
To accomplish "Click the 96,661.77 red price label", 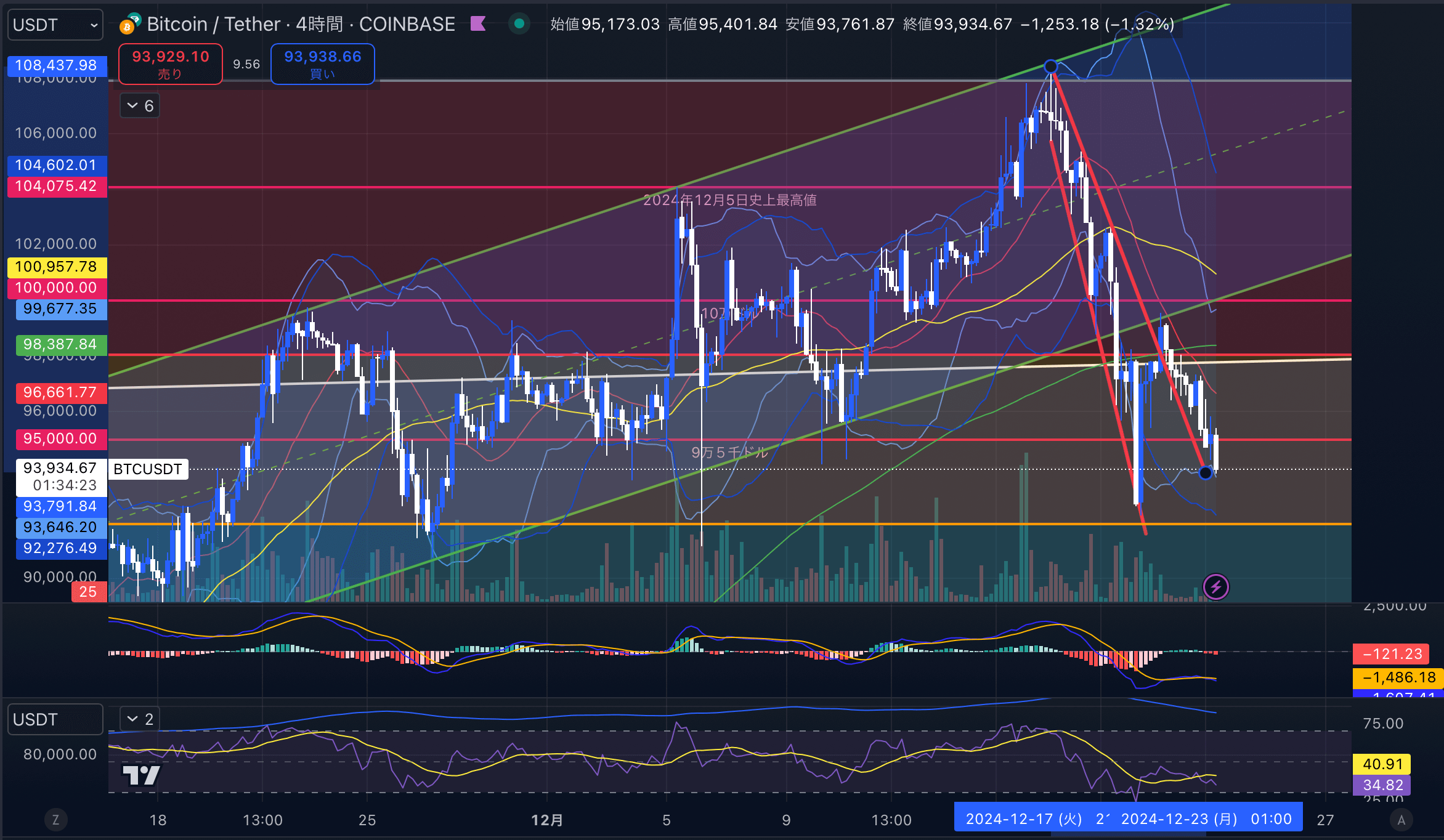I will 60,392.
